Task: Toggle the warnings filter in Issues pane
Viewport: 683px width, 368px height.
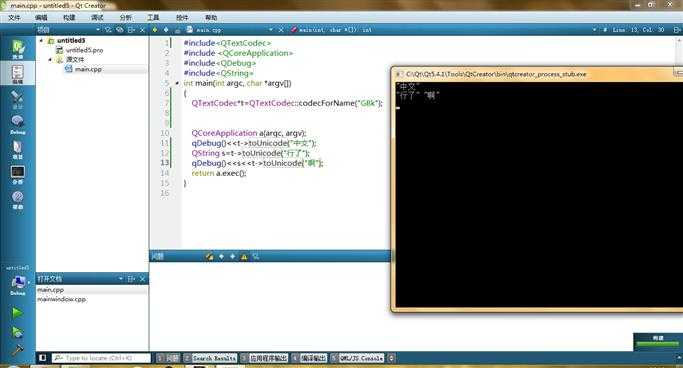Action: click(244, 257)
